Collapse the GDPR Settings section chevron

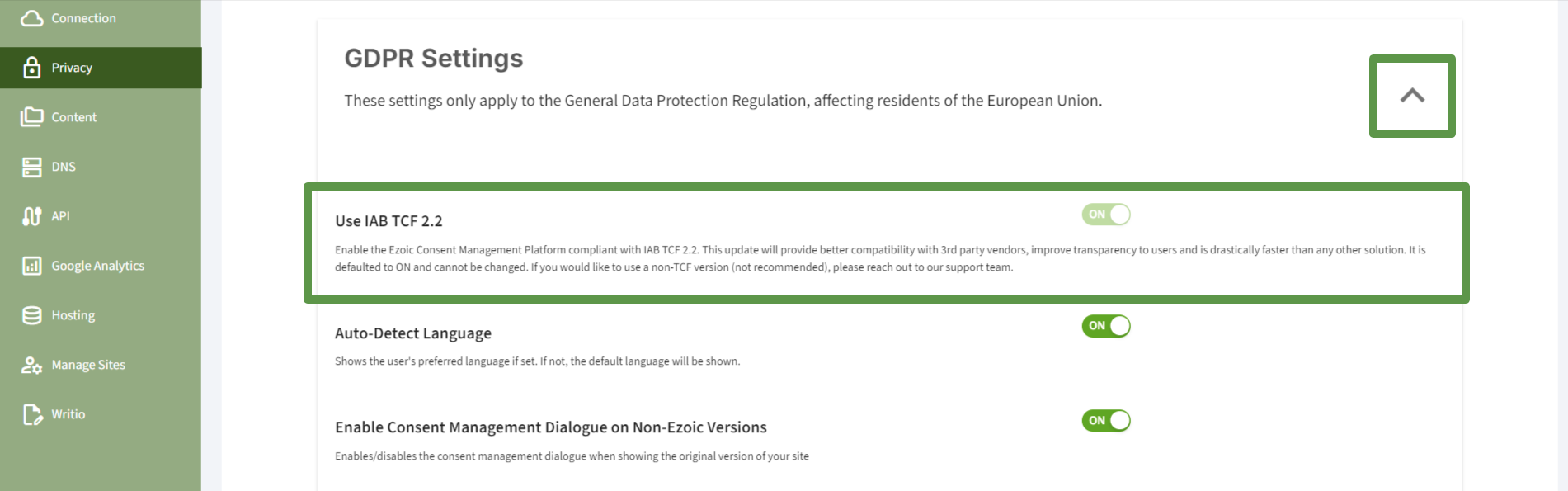[x=1412, y=96]
